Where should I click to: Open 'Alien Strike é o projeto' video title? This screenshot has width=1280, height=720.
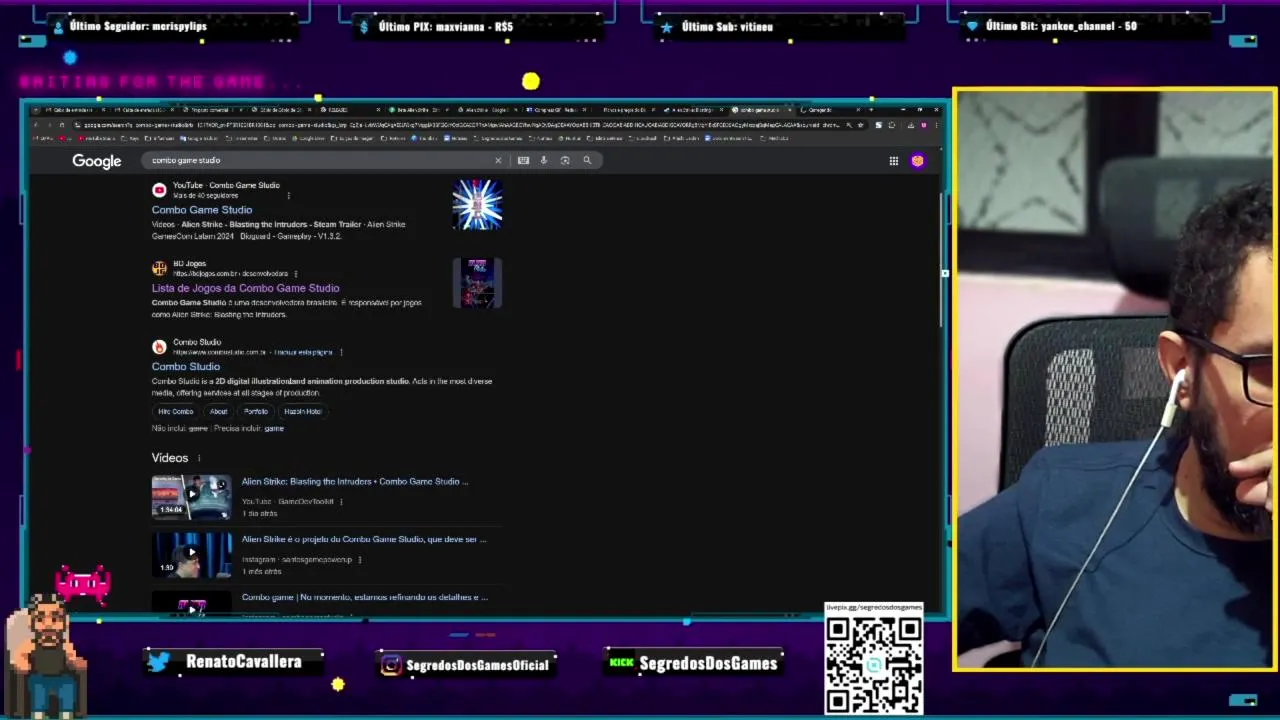(364, 540)
